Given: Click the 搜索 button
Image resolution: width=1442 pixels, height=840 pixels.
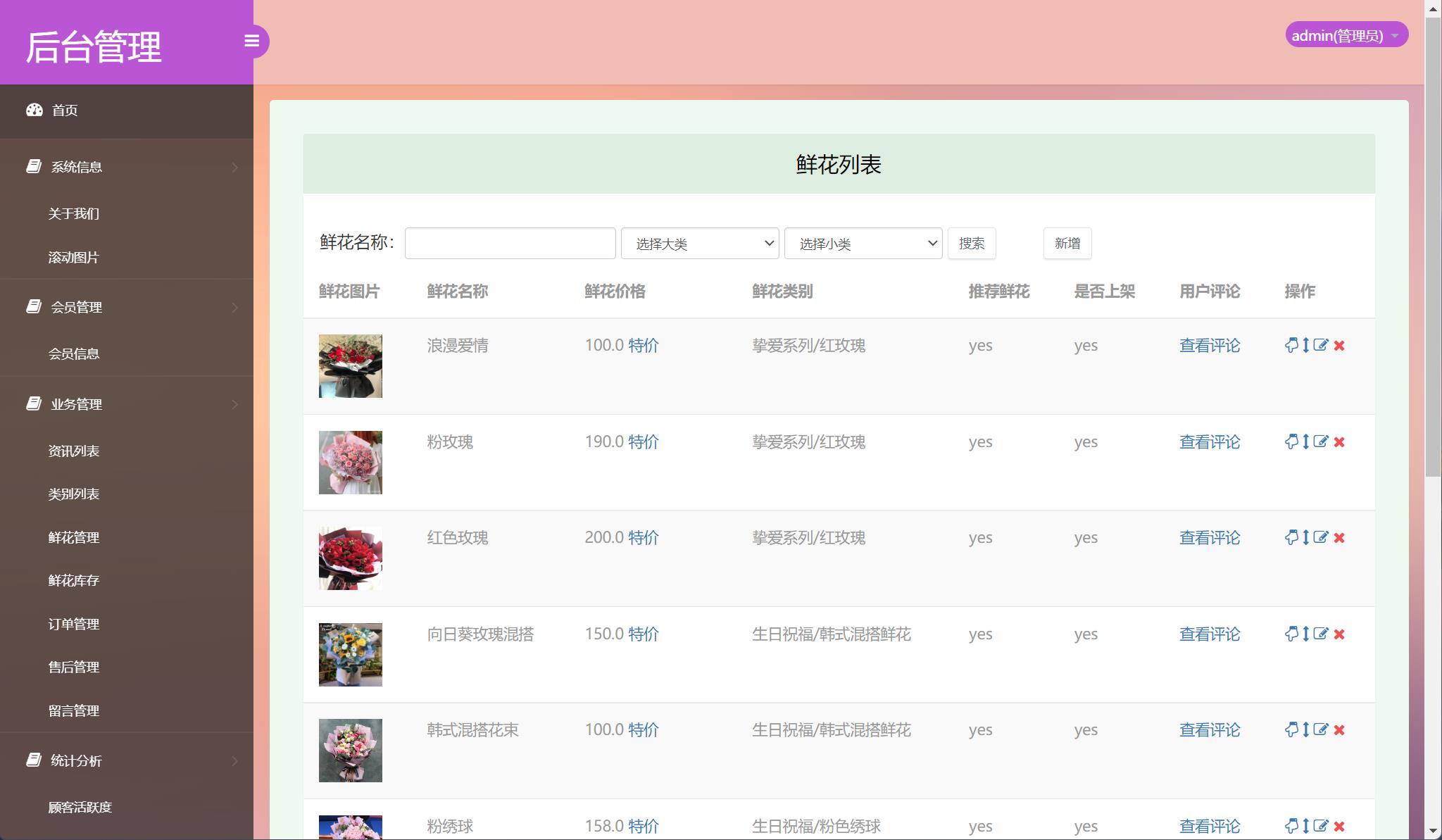Looking at the screenshot, I should click(972, 243).
